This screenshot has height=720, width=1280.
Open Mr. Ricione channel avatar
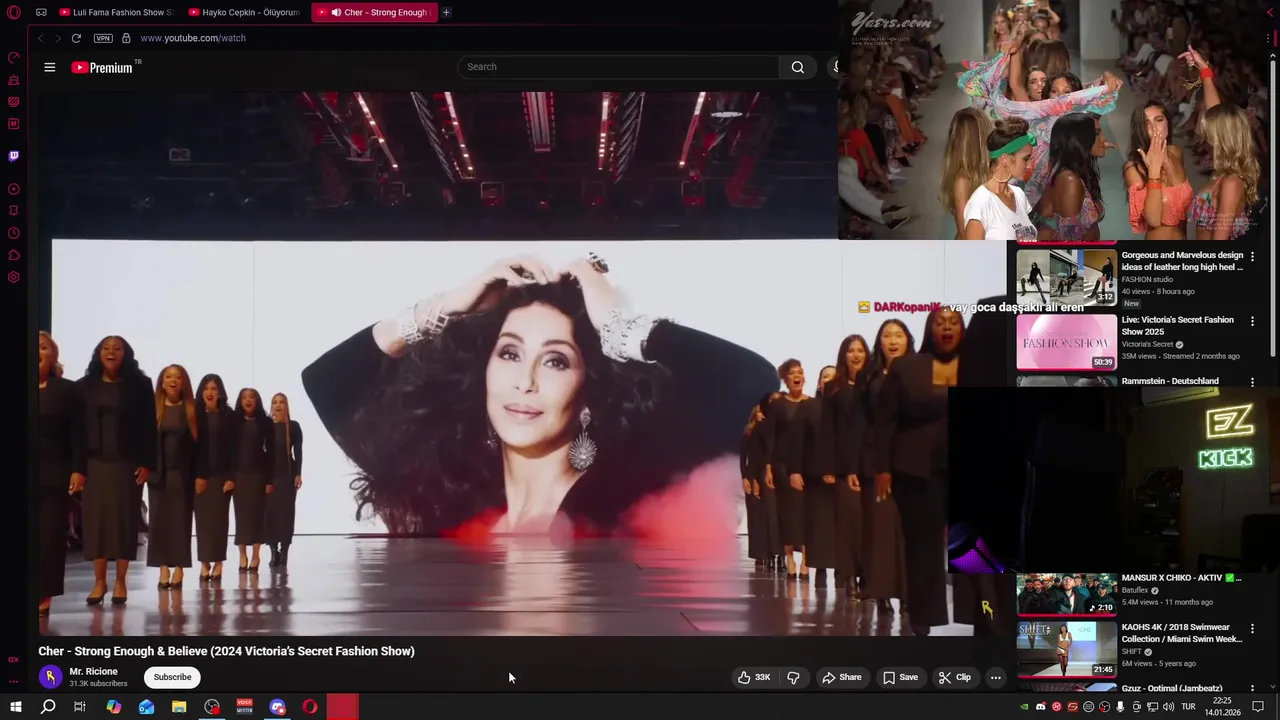click(x=50, y=677)
